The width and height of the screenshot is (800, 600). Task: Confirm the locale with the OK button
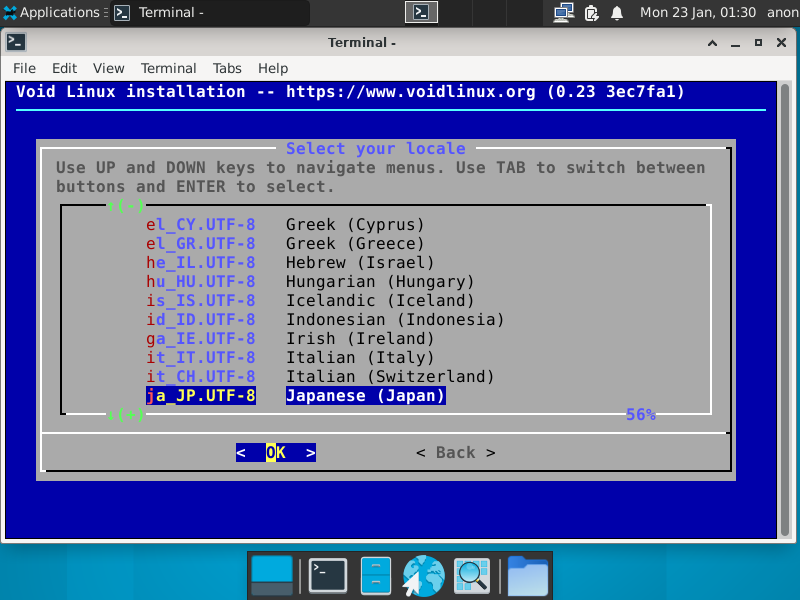[276, 453]
